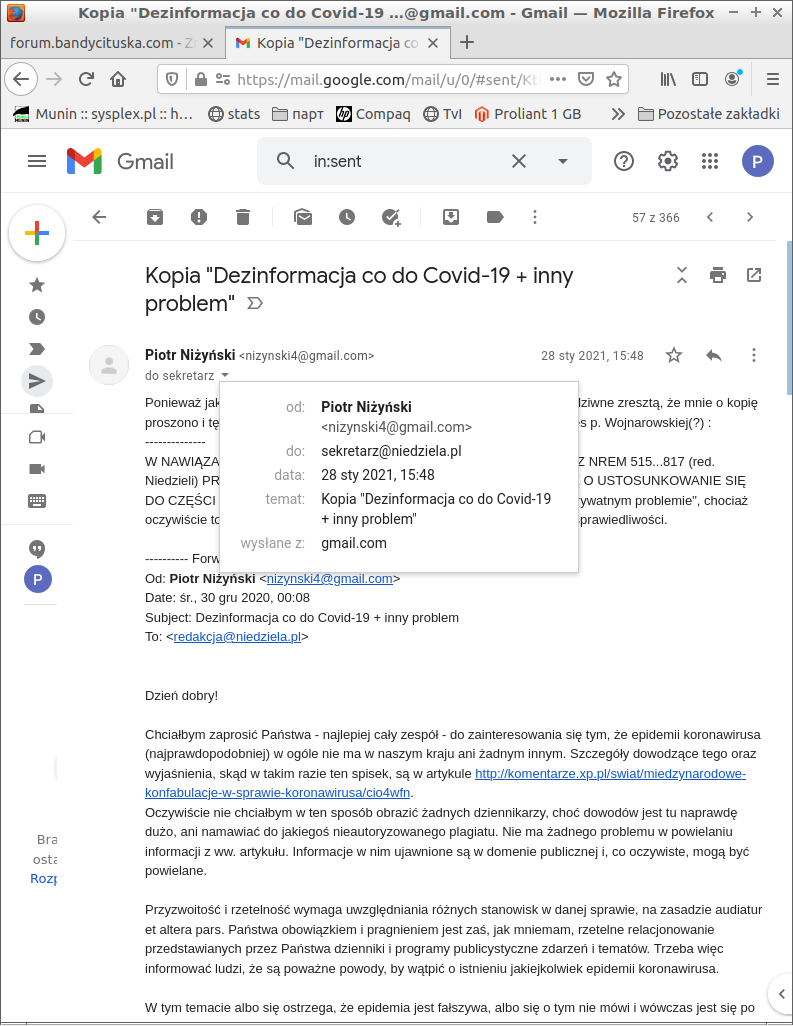The height and width of the screenshot is (1026, 793).
Task: Open Gmail Help and support
Action: pos(624,161)
